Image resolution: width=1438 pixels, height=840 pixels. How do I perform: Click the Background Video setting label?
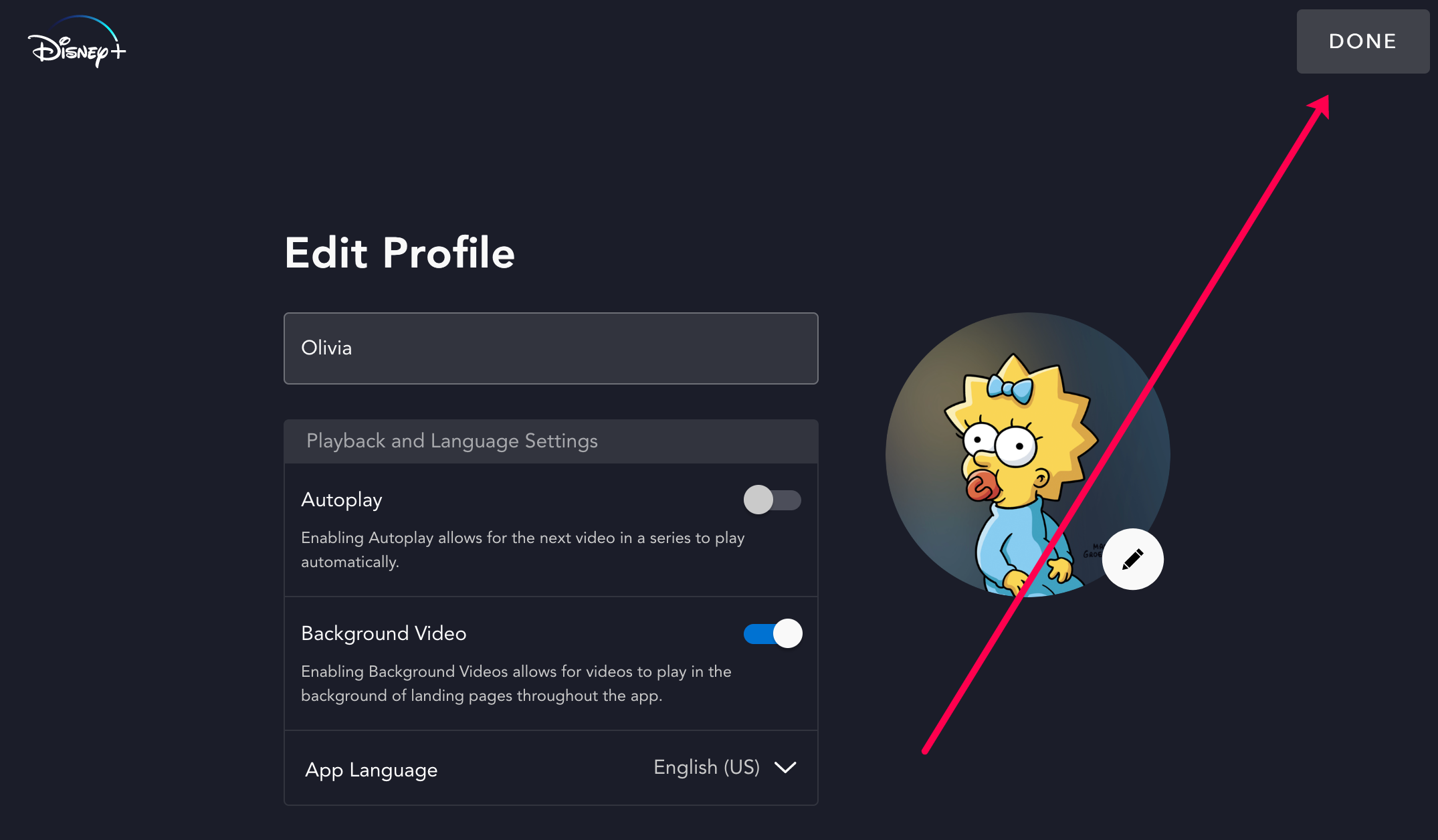click(x=383, y=633)
